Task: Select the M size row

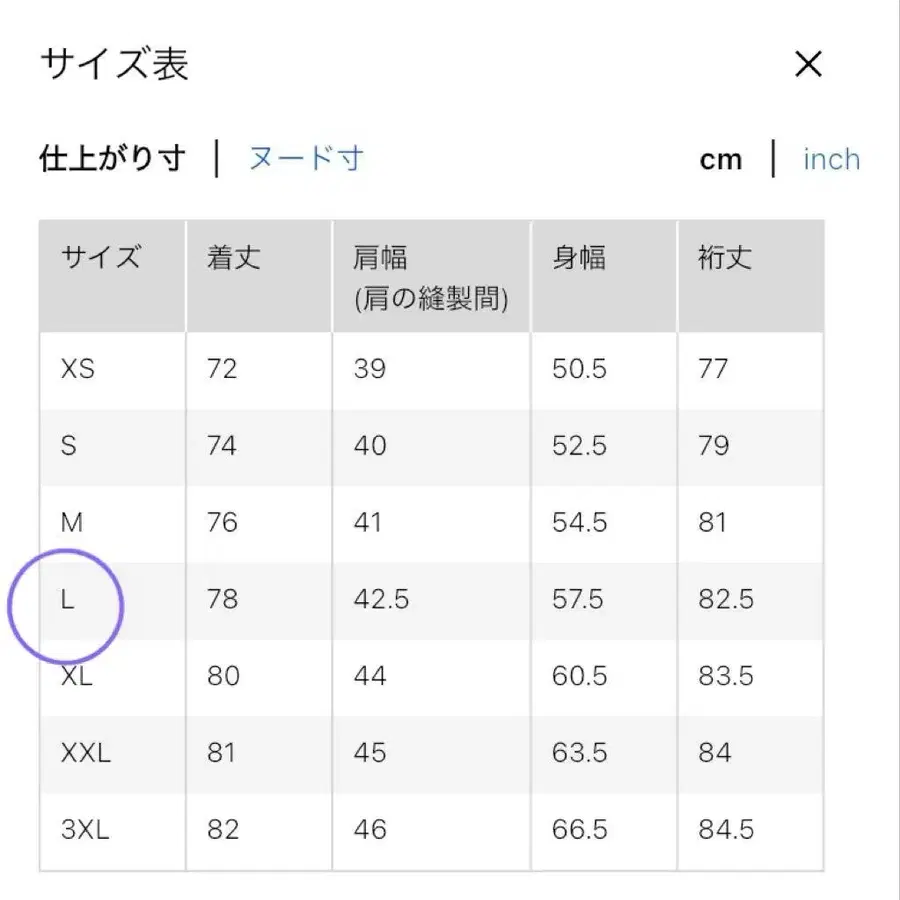Action: (x=70, y=523)
